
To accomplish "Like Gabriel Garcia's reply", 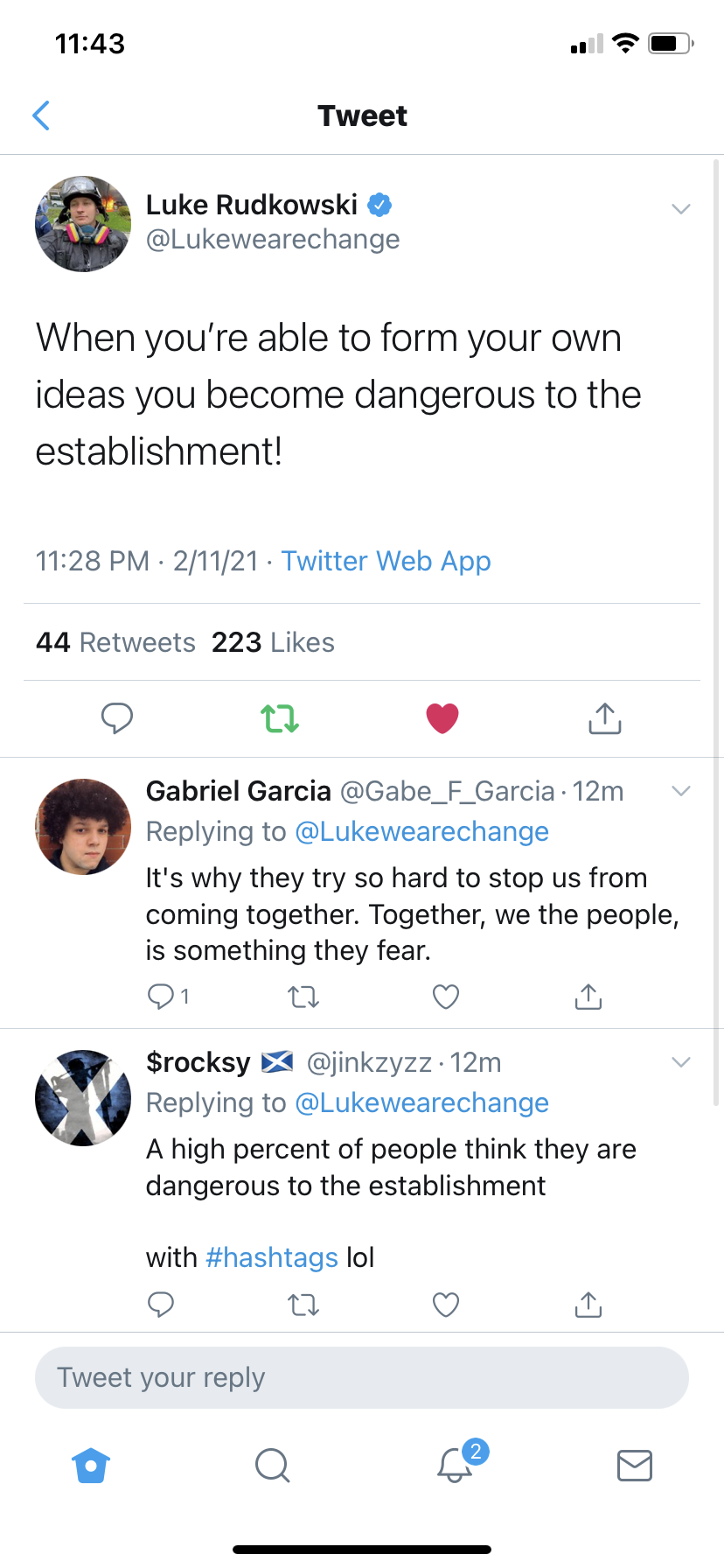I will [446, 996].
